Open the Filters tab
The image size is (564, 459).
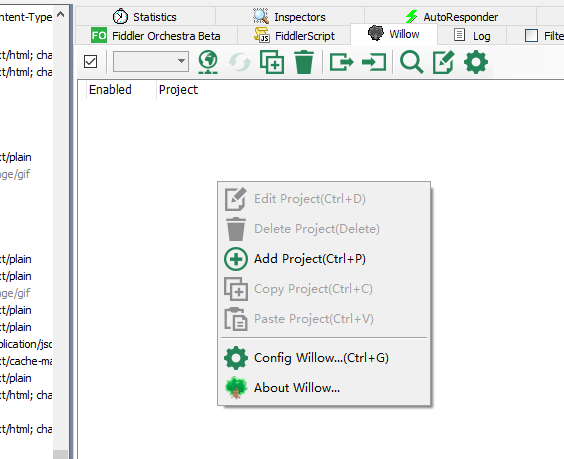tap(536, 36)
